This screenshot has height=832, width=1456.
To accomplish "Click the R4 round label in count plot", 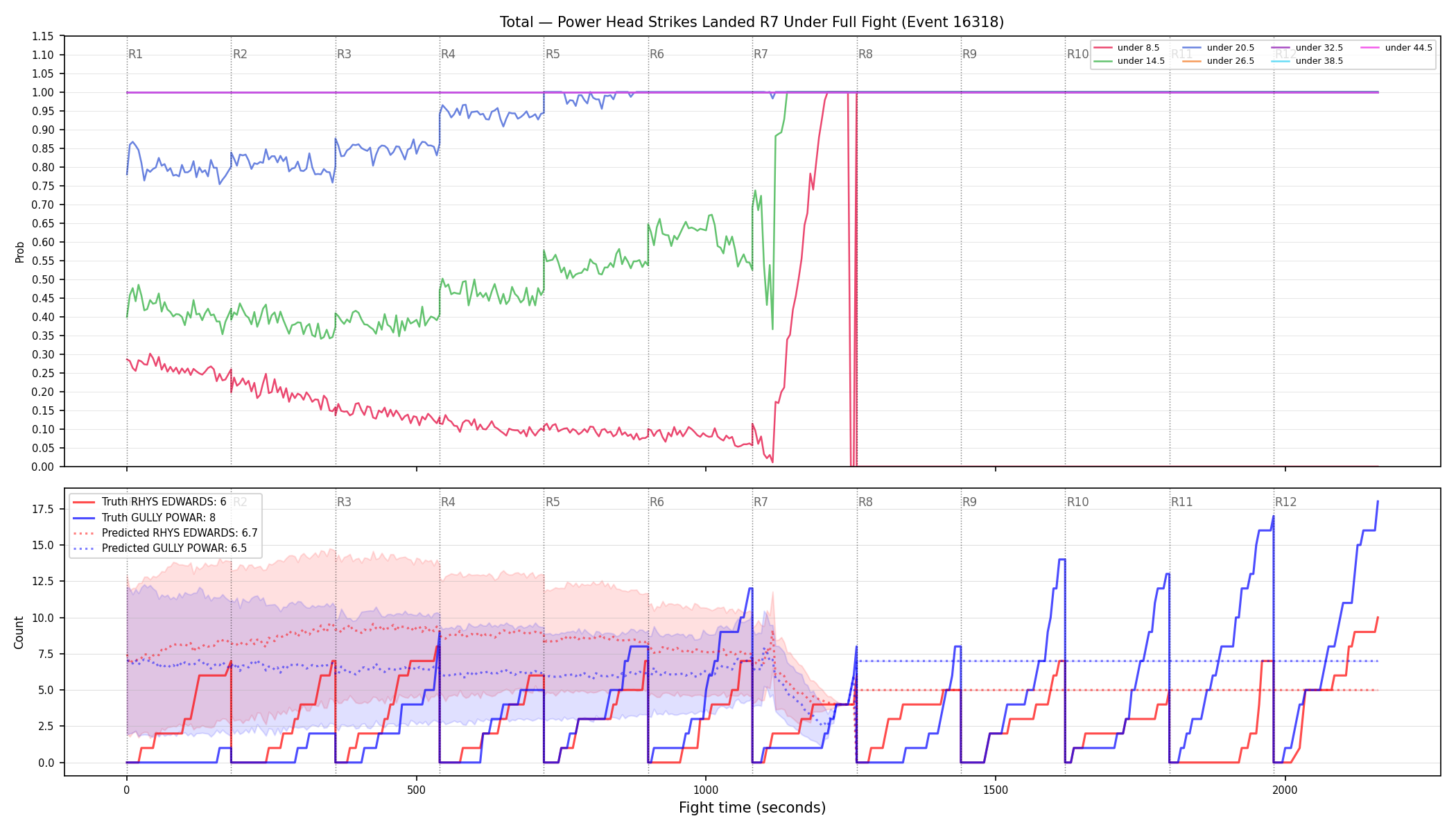I will [x=448, y=502].
